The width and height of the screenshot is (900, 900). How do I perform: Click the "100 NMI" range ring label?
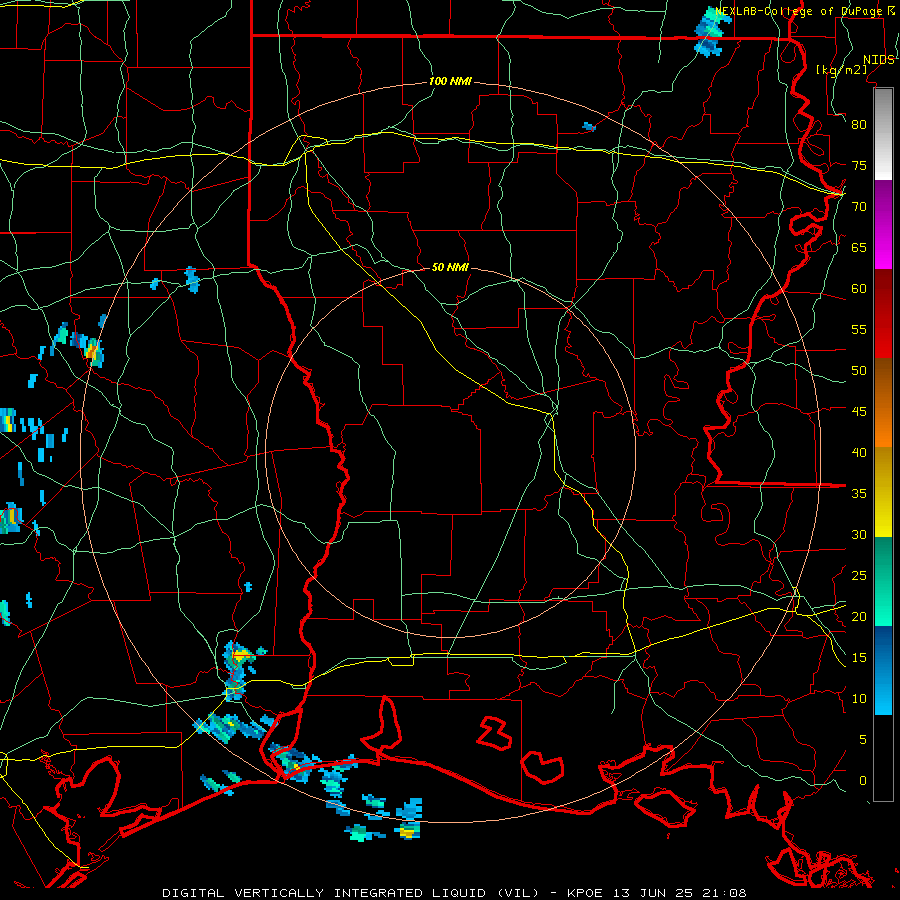[x=450, y=82]
